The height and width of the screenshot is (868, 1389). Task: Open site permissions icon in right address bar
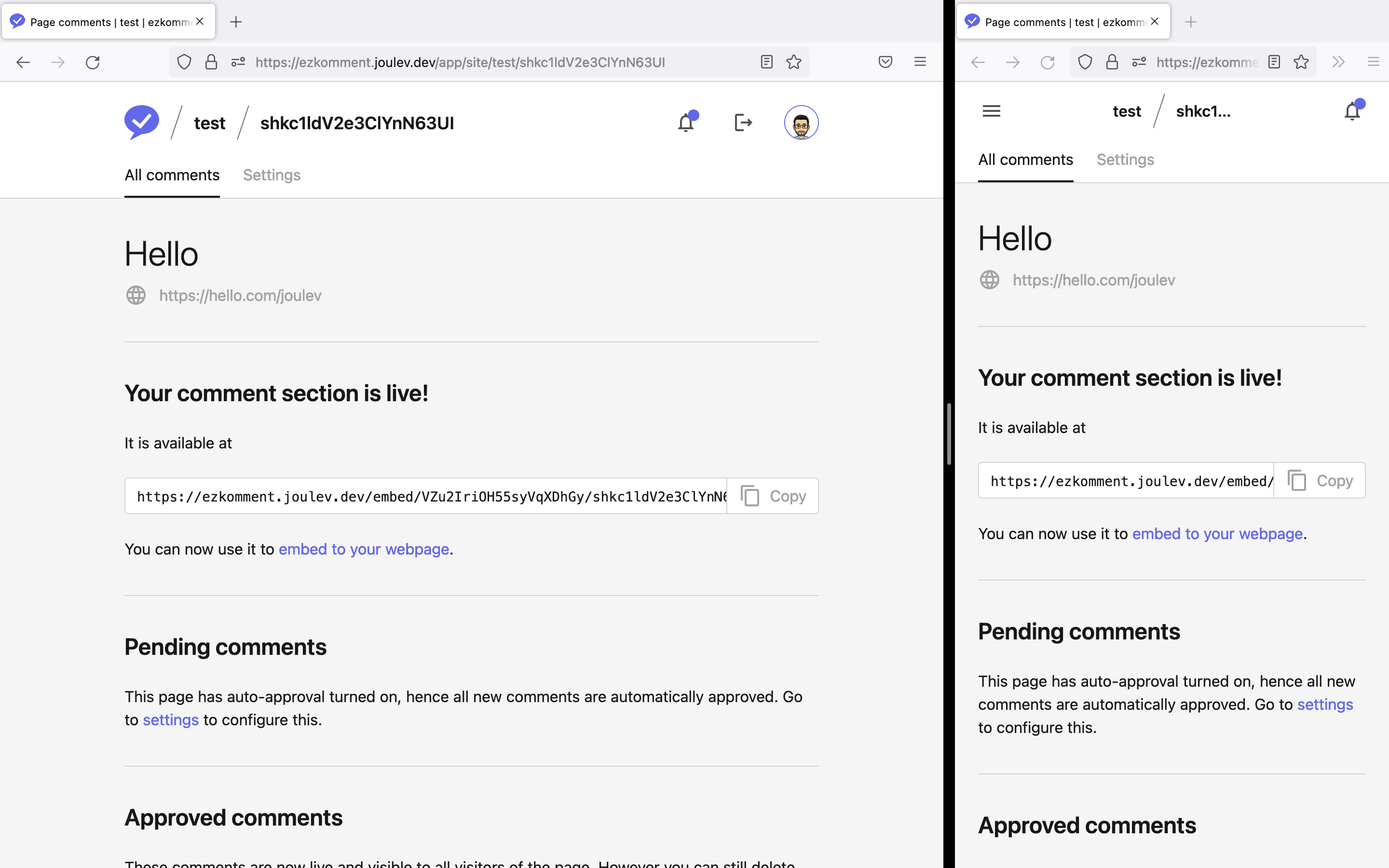(x=1139, y=62)
